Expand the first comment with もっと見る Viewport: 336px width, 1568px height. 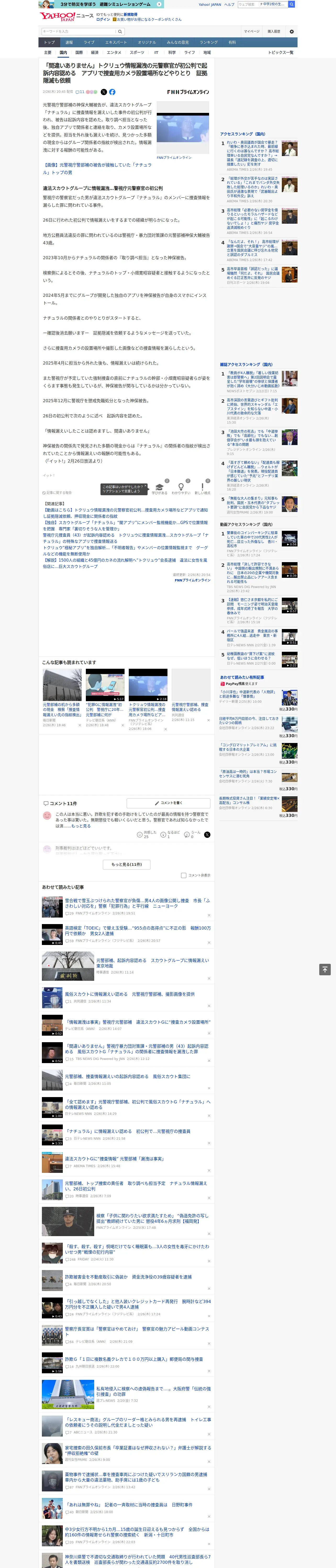point(81,826)
